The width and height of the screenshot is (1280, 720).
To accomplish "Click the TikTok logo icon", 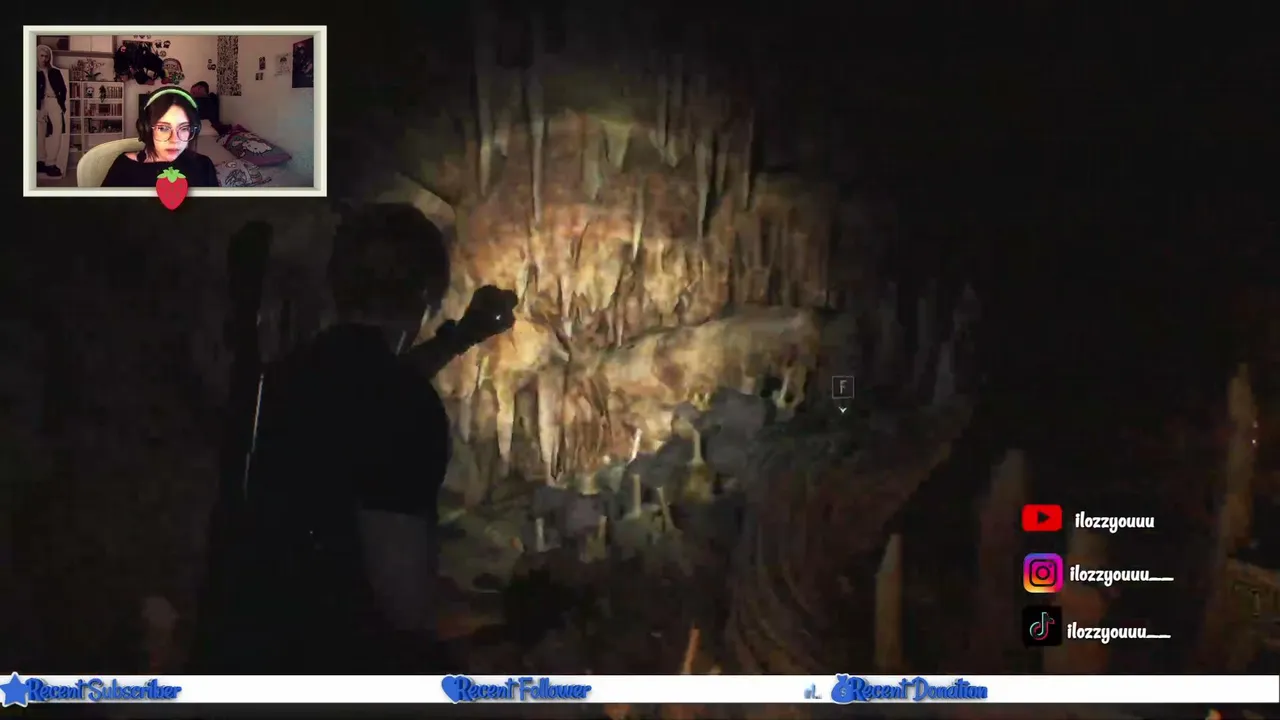I will click(1042, 627).
